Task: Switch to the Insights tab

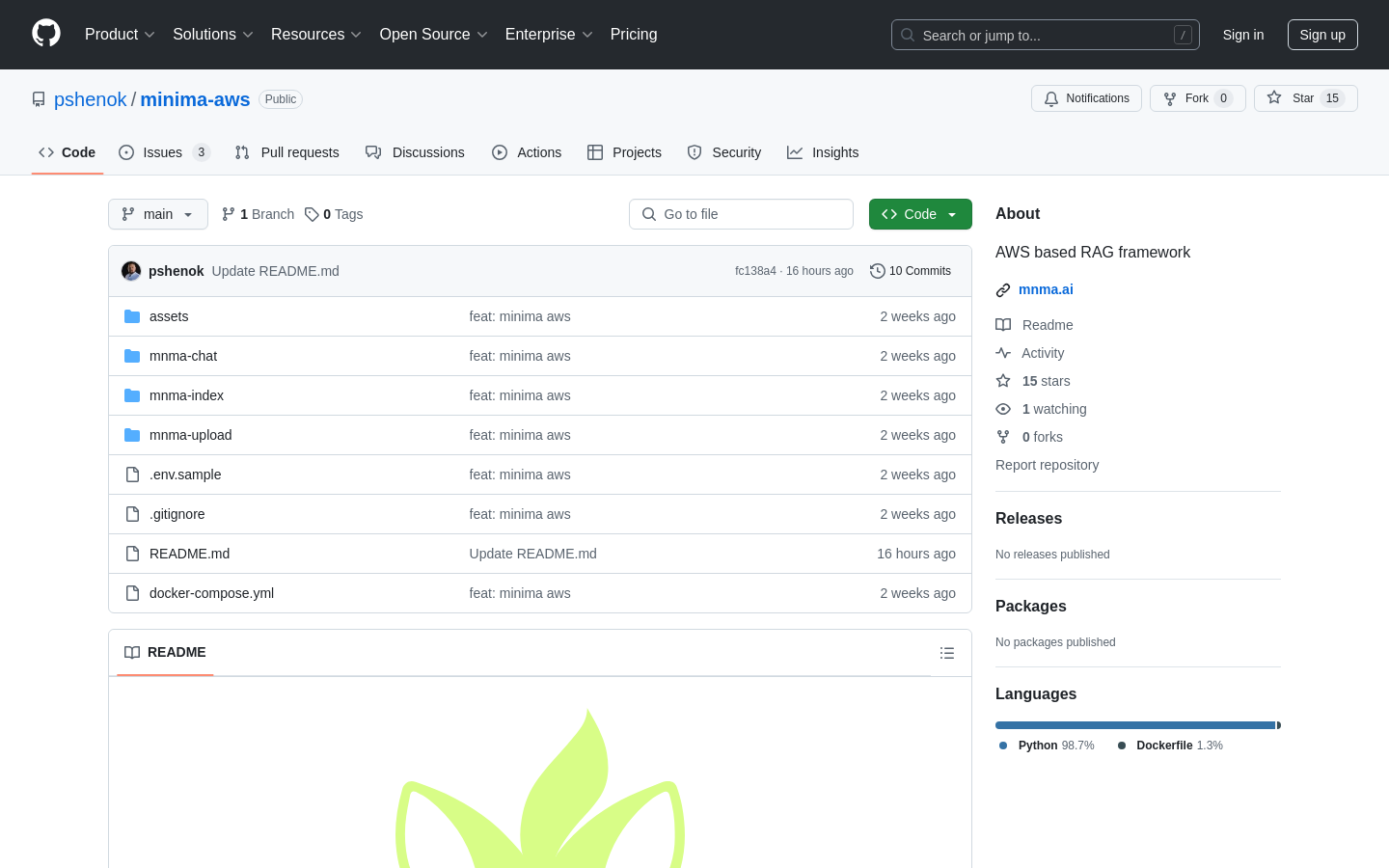Action: (823, 152)
